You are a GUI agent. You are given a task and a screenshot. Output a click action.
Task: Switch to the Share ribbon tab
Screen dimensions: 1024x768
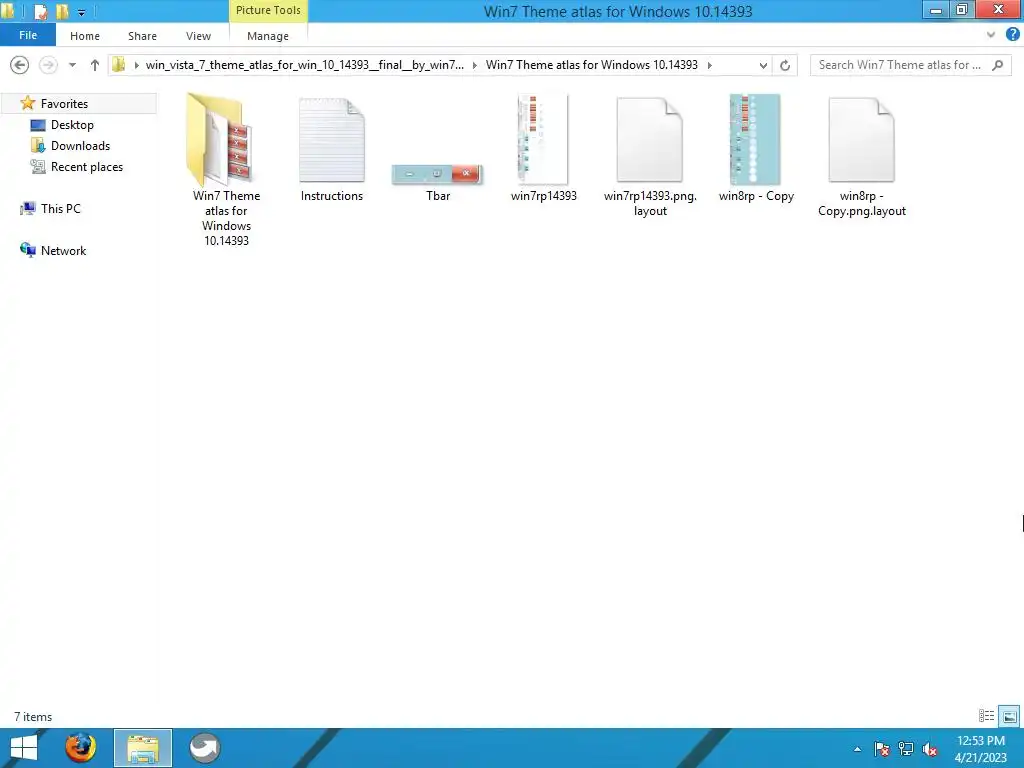(x=142, y=36)
